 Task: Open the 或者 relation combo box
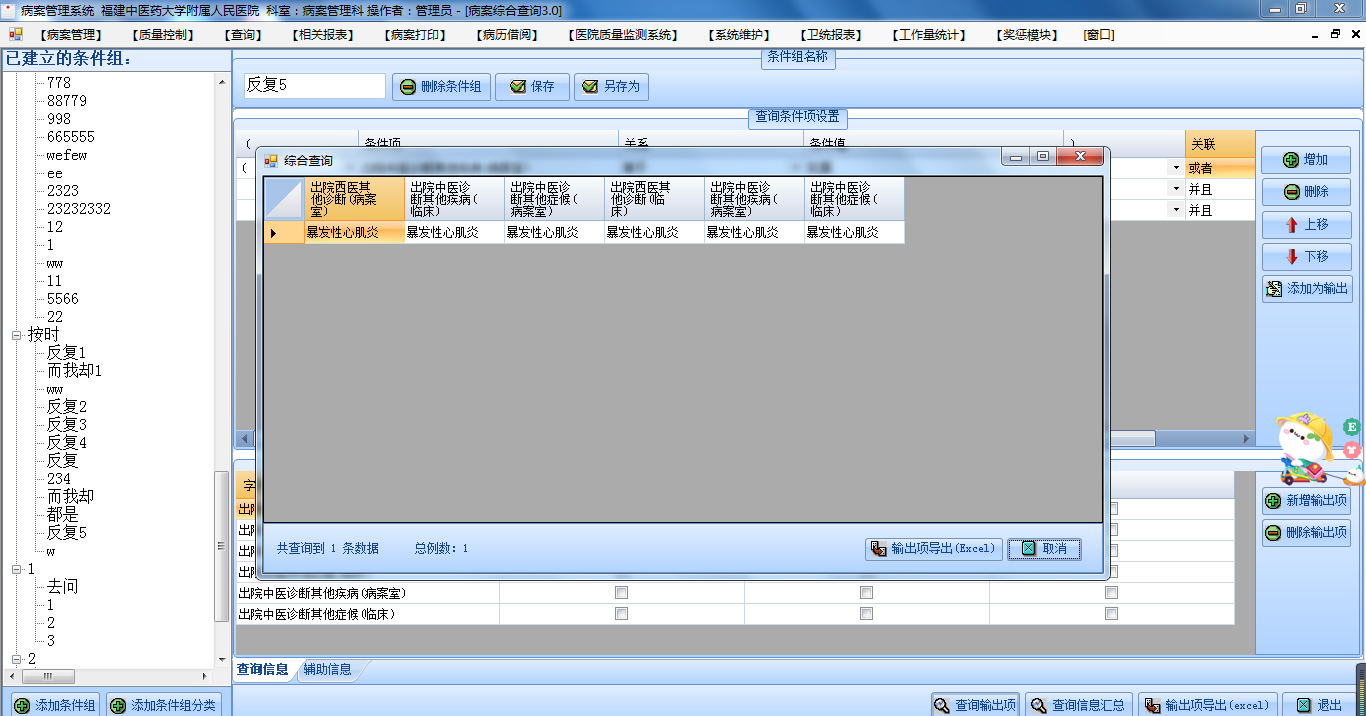(1219, 168)
